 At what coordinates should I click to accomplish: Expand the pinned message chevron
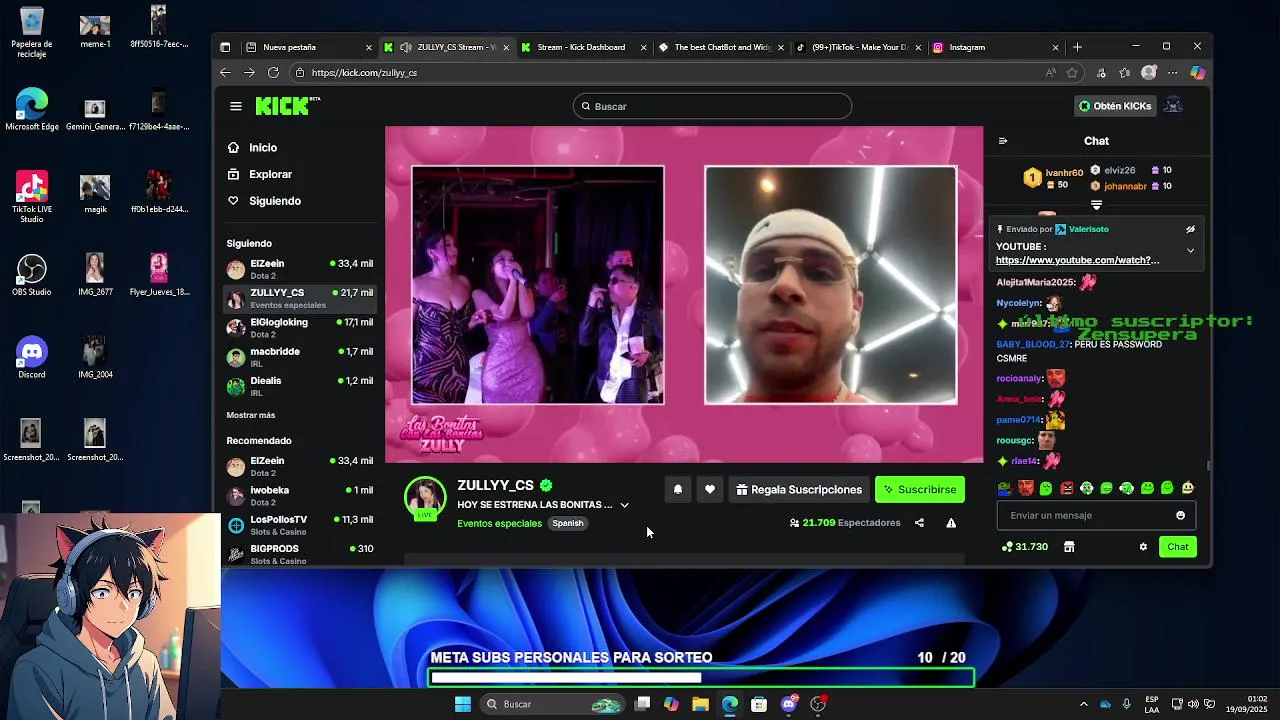(x=1190, y=250)
